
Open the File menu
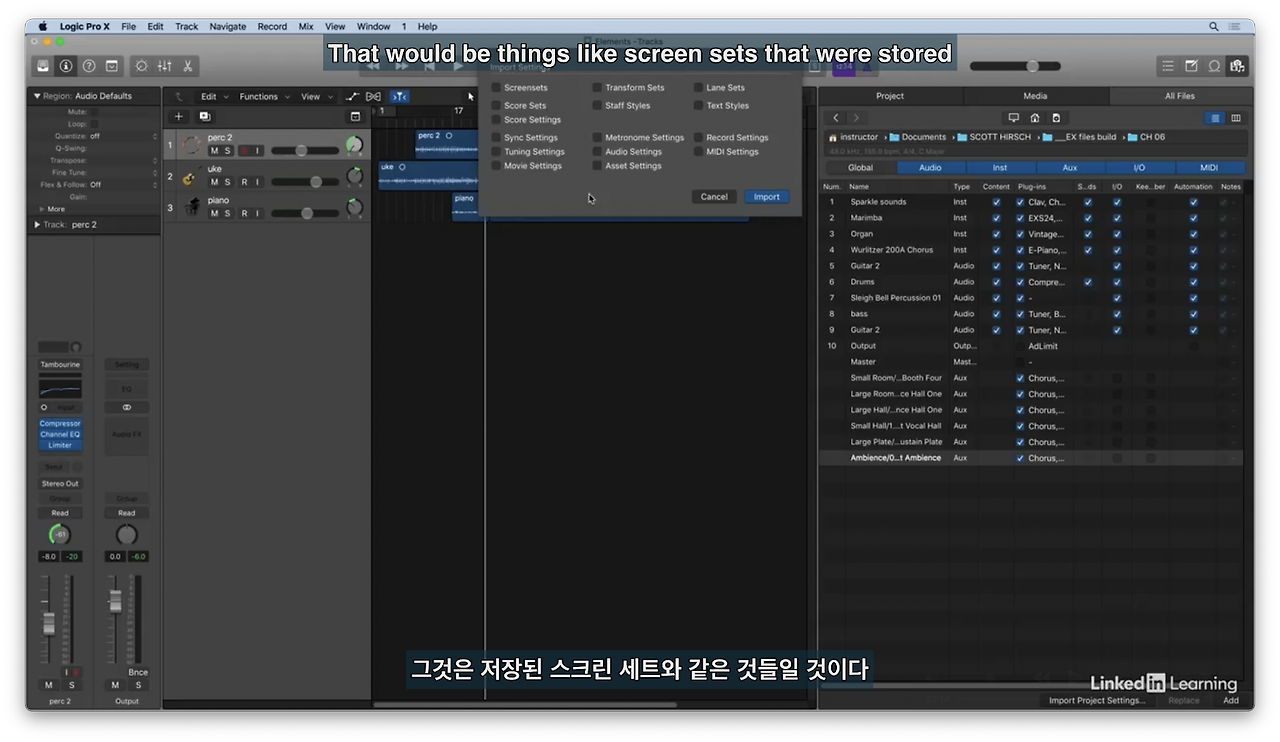pos(129,27)
